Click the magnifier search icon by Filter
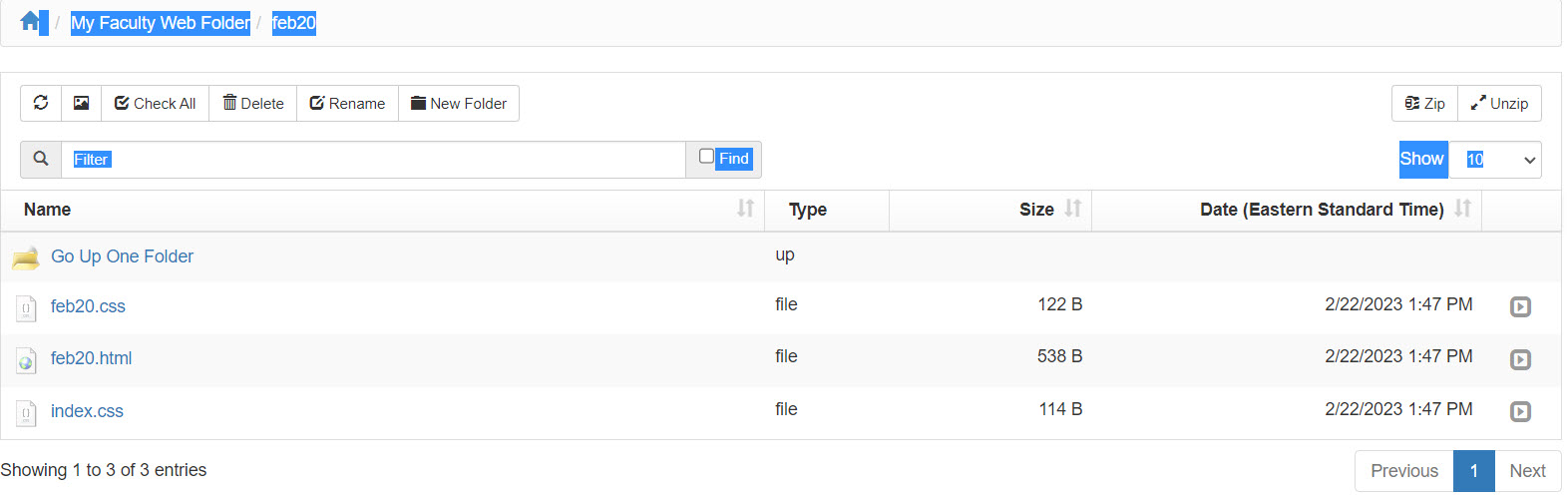The image size is (1568, 502). [x=41, y=159]
